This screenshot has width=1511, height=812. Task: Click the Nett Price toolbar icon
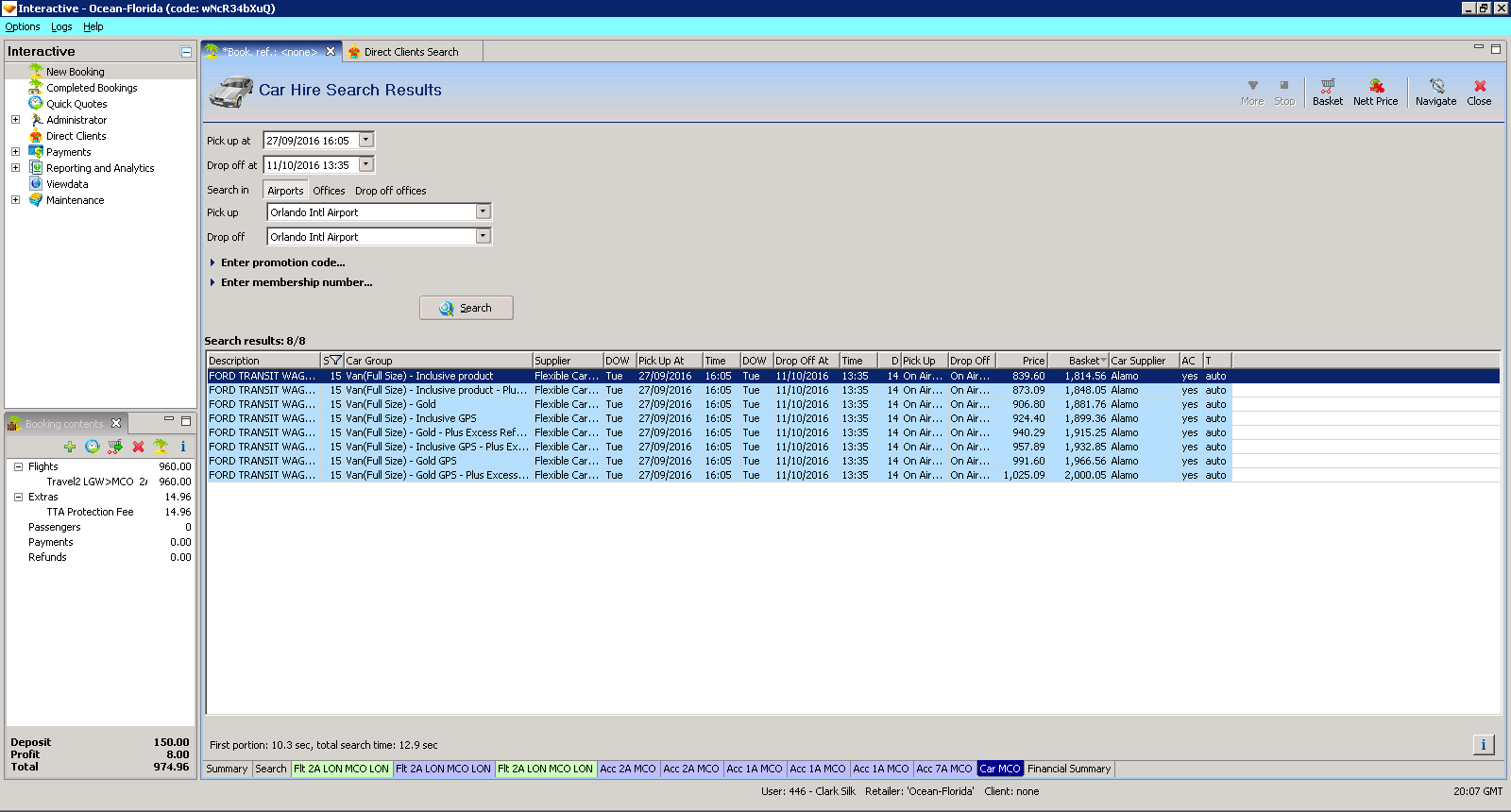point(1375,92)
